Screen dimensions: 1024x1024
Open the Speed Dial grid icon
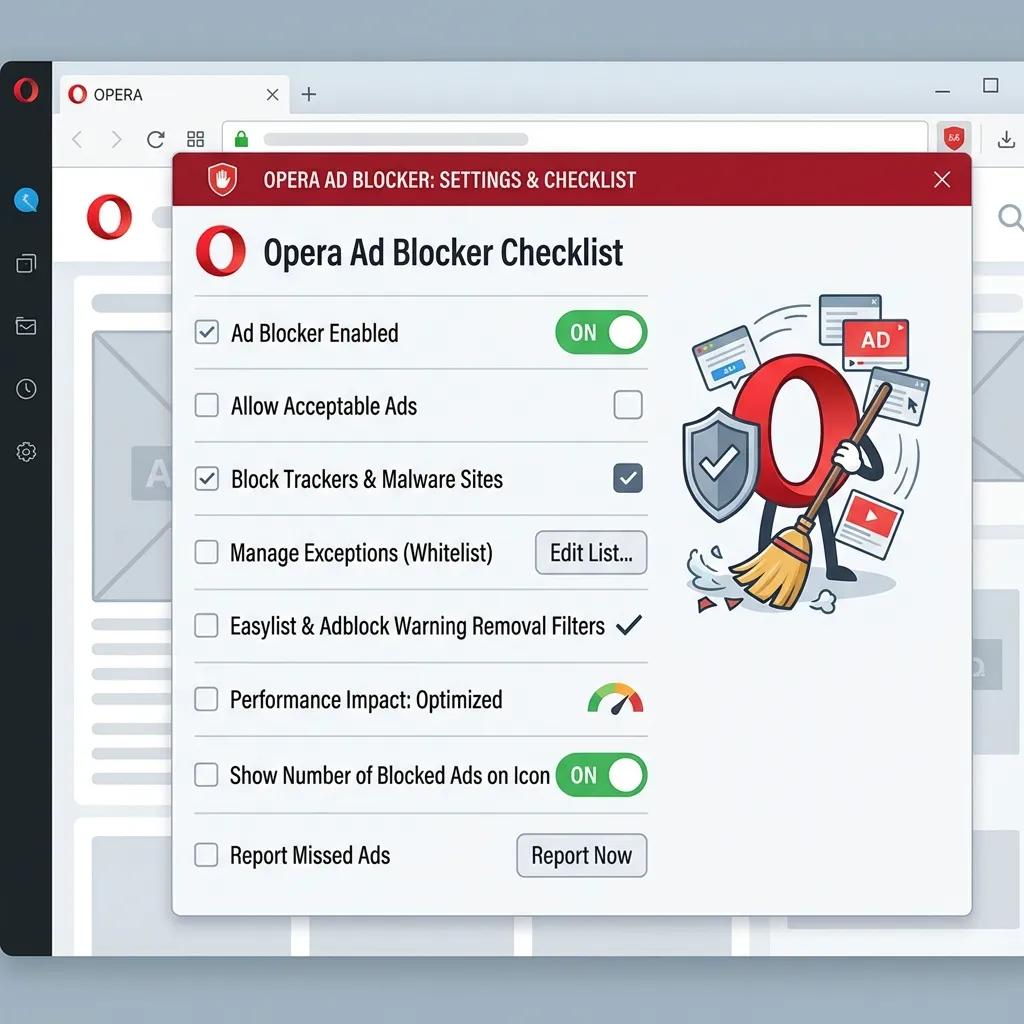pyautogui.click(x=195, y=139)
